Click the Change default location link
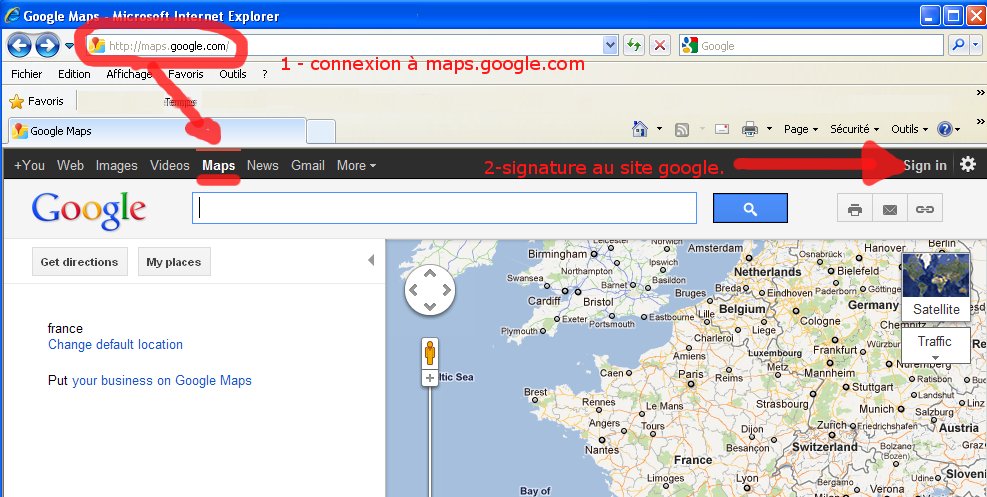987x497 pixels. pos(115,344)
